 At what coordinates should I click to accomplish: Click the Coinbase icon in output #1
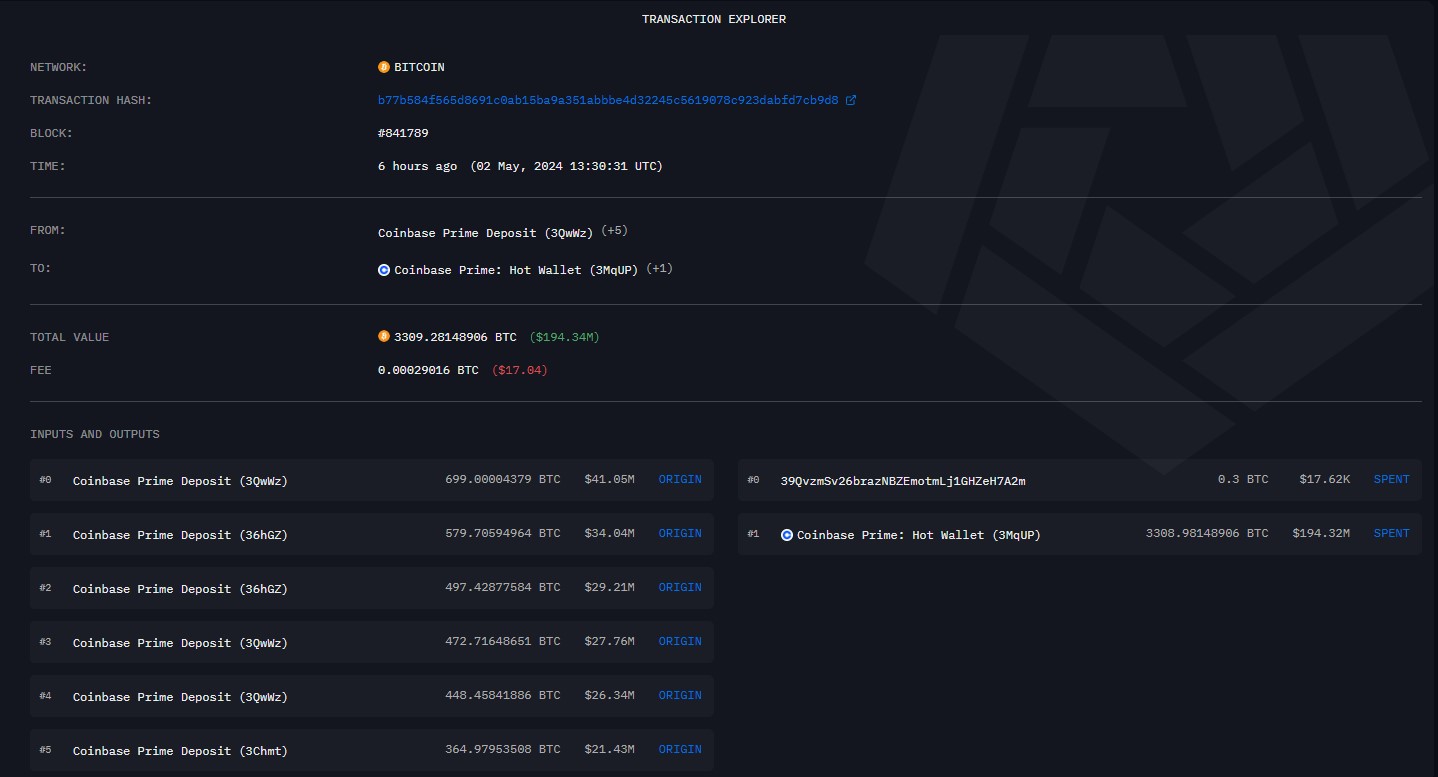point(787,535)
